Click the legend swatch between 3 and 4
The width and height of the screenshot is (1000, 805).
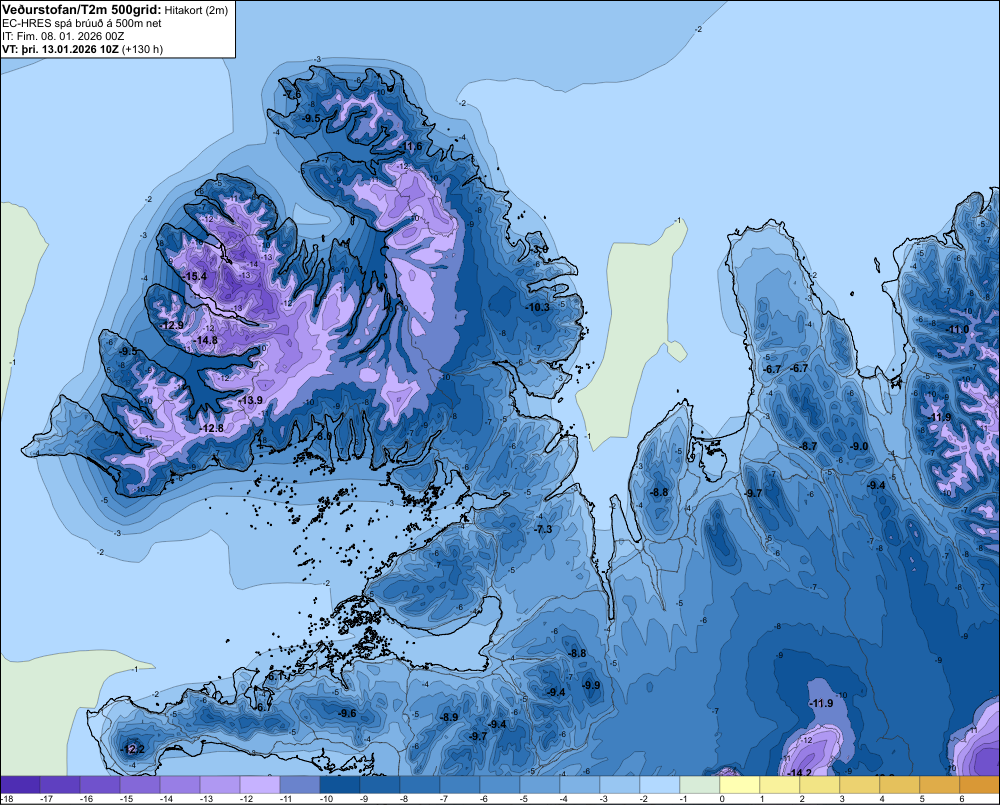coord(859,785)
